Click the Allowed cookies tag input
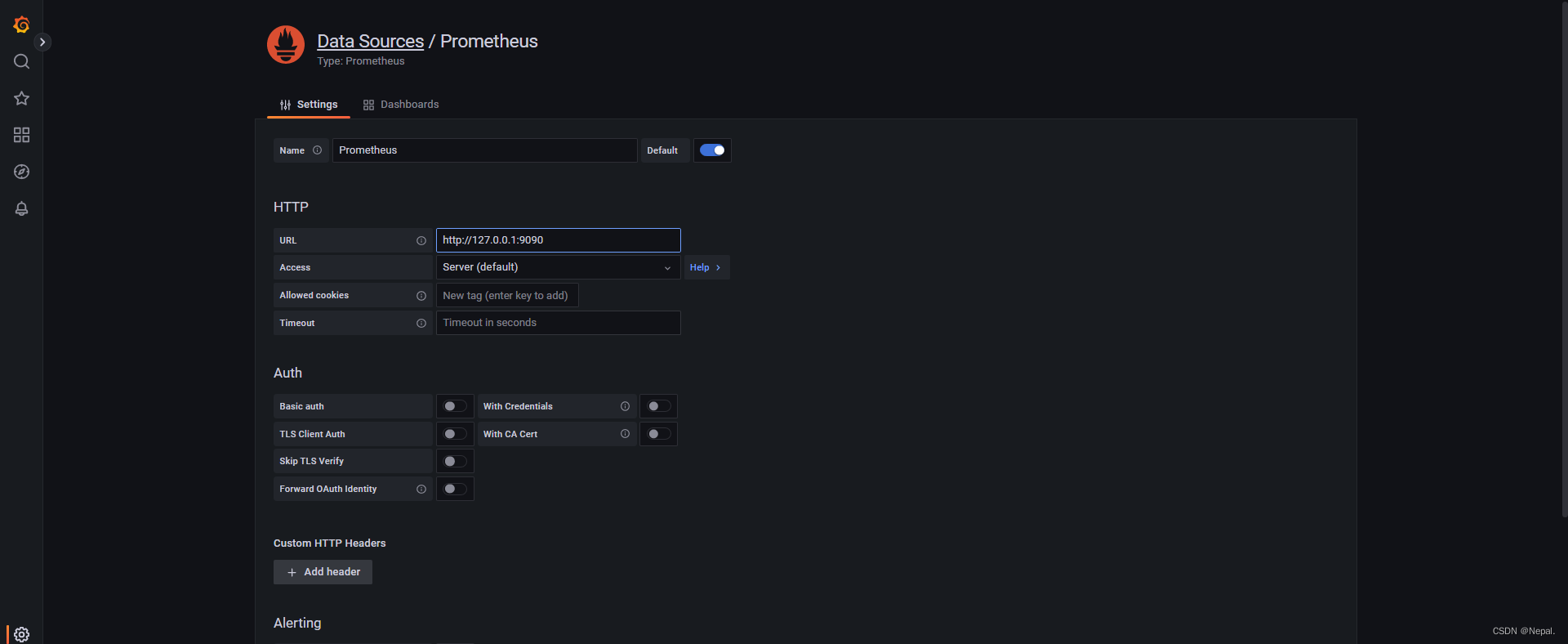Image resolution: width=1568 pixels, height=644 pixels. tap(507, 295)
